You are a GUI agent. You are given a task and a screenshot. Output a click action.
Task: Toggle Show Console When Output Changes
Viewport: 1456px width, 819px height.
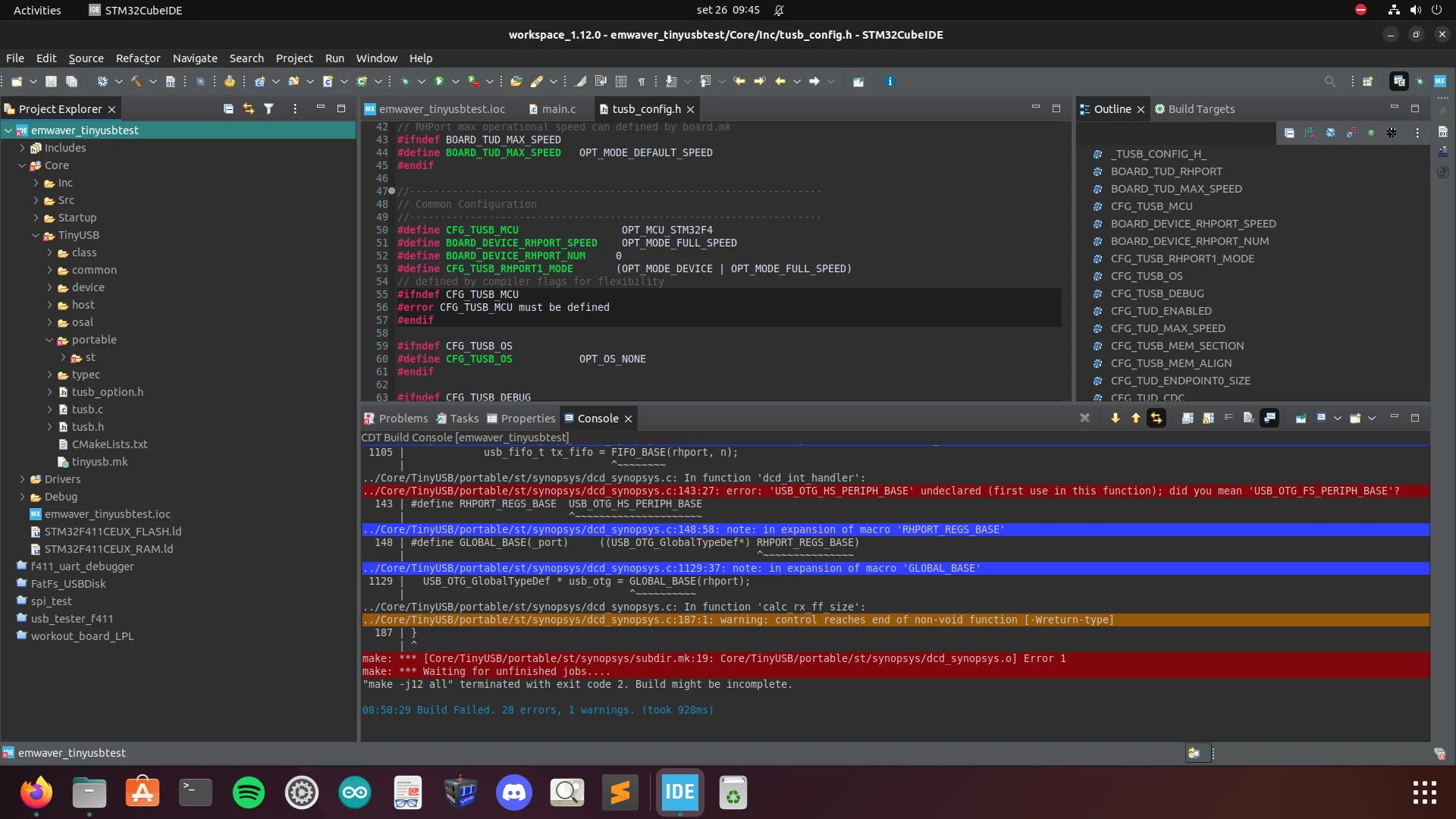coord(1269,418)
